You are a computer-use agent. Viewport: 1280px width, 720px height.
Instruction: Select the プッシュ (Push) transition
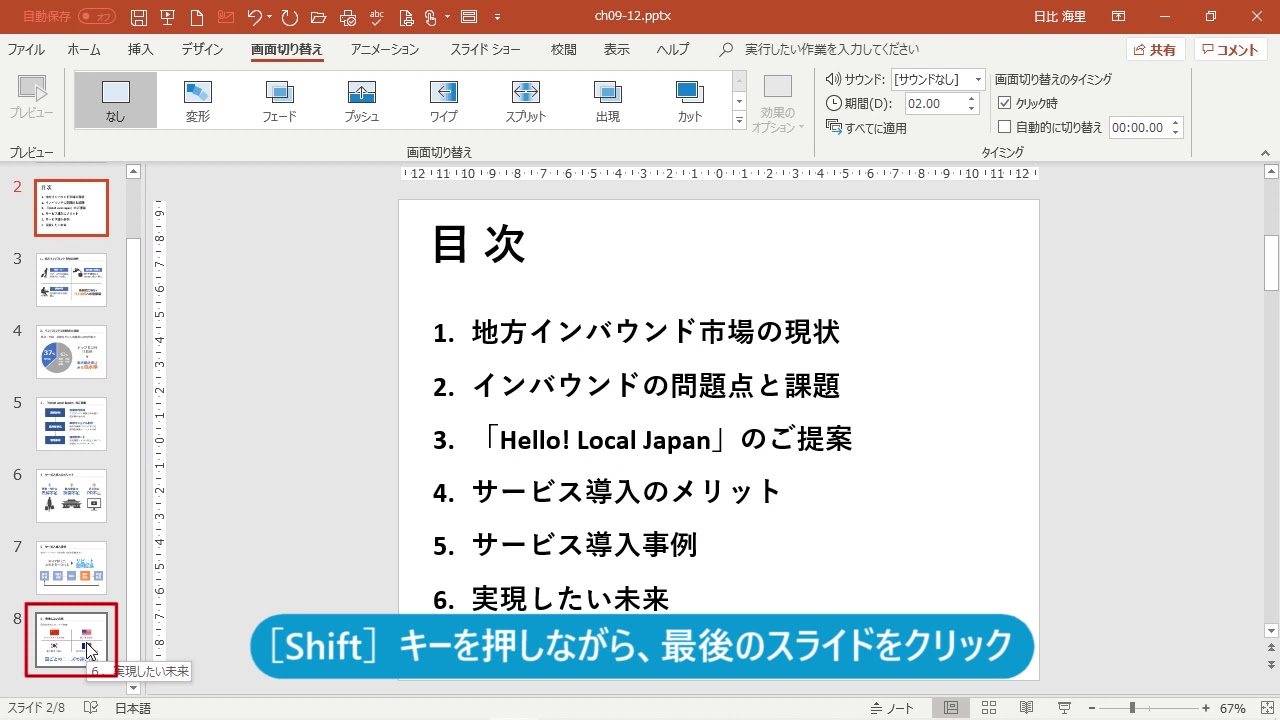pos(362,100)
